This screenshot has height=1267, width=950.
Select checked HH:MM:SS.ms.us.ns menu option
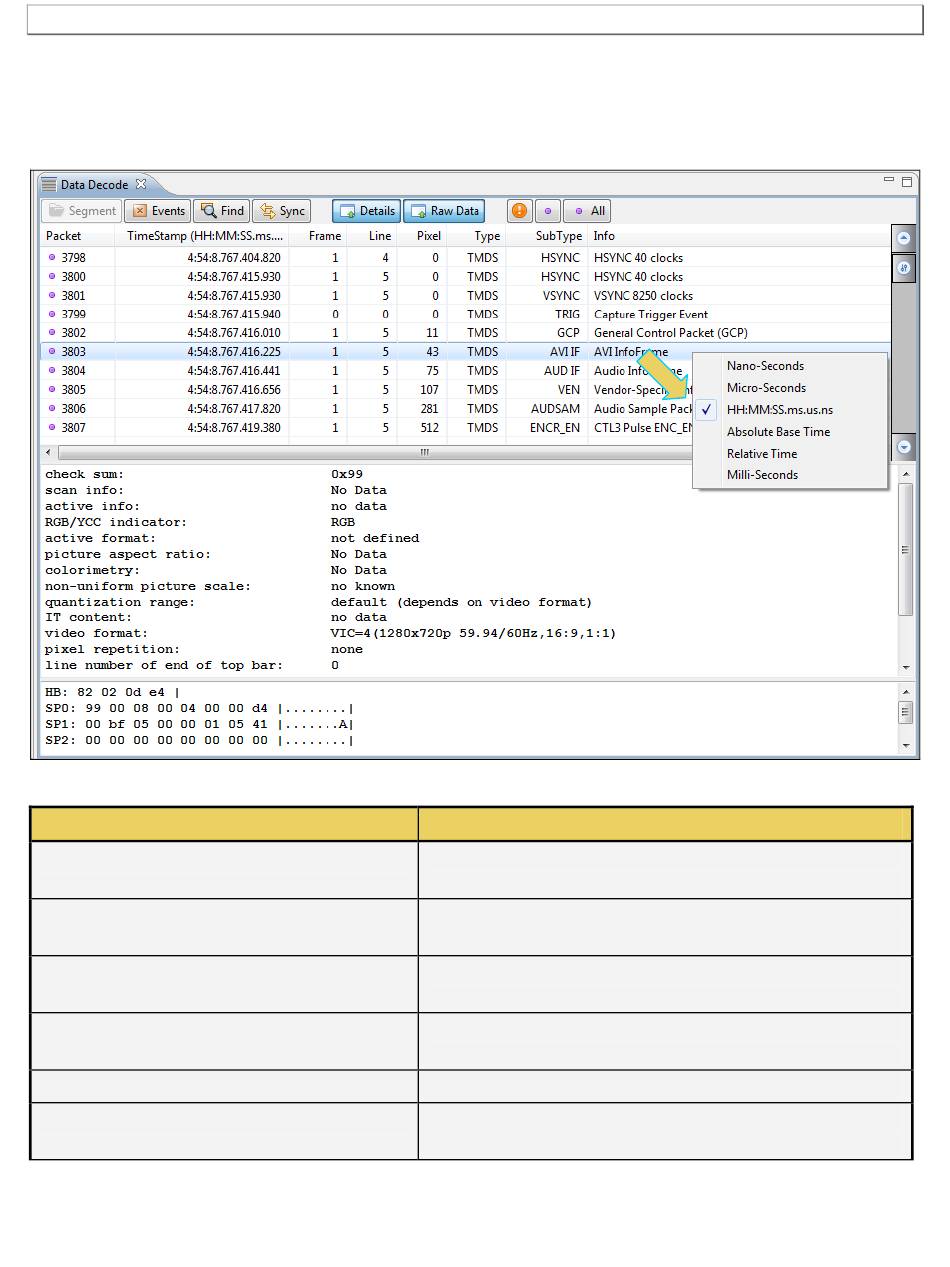(779, 410)
